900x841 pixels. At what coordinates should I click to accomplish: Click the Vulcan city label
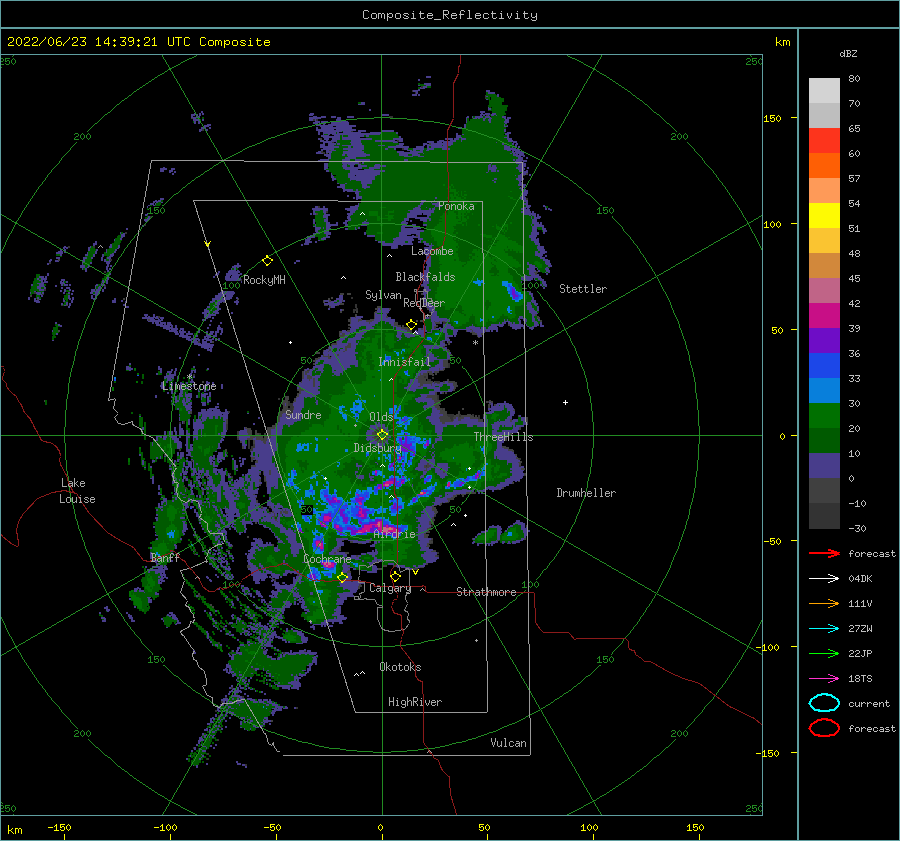[509, 743]
